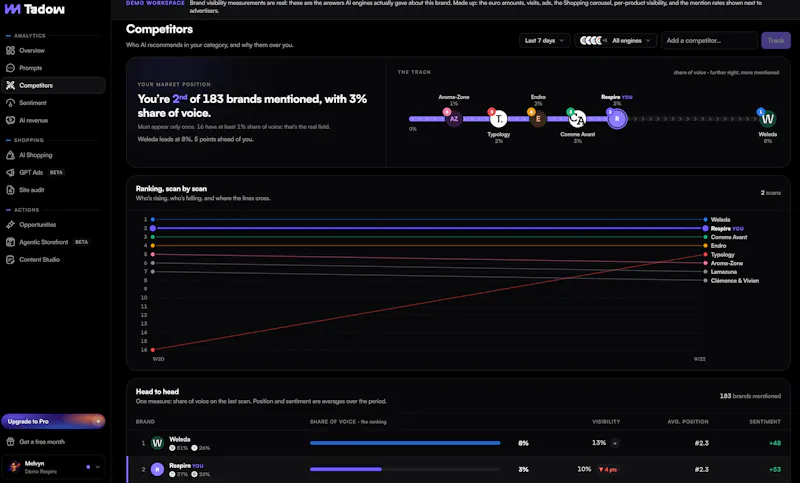
Task: Click the Weleda logo in Head to head
Action: (x=157, y=443)
